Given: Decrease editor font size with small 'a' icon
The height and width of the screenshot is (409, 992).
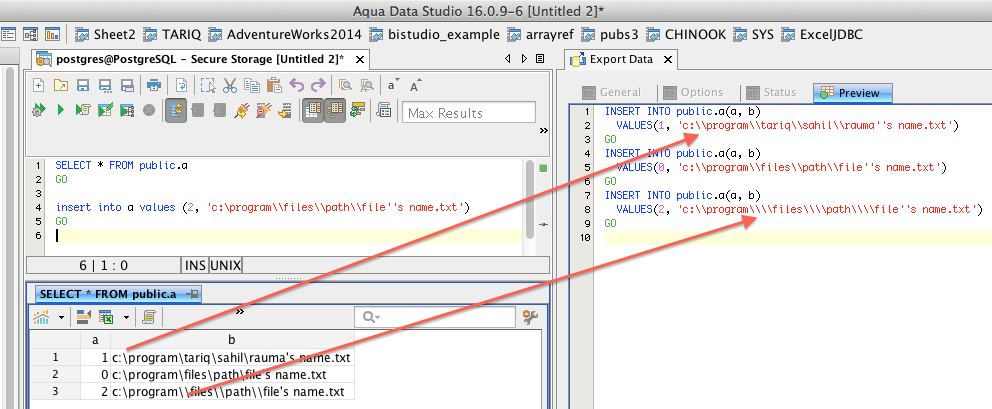Looking at the screenshot, I should pyautogui.click(x=394, y=85).
